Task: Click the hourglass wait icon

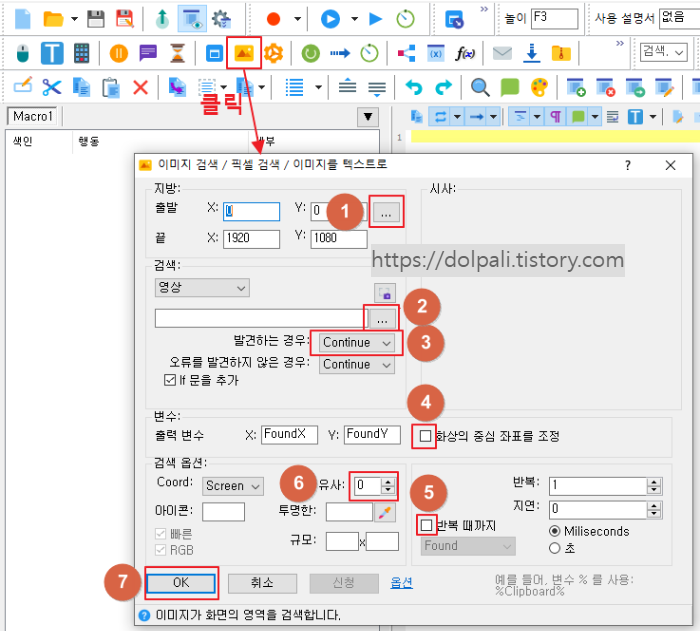Action: (x=178, y=53)
